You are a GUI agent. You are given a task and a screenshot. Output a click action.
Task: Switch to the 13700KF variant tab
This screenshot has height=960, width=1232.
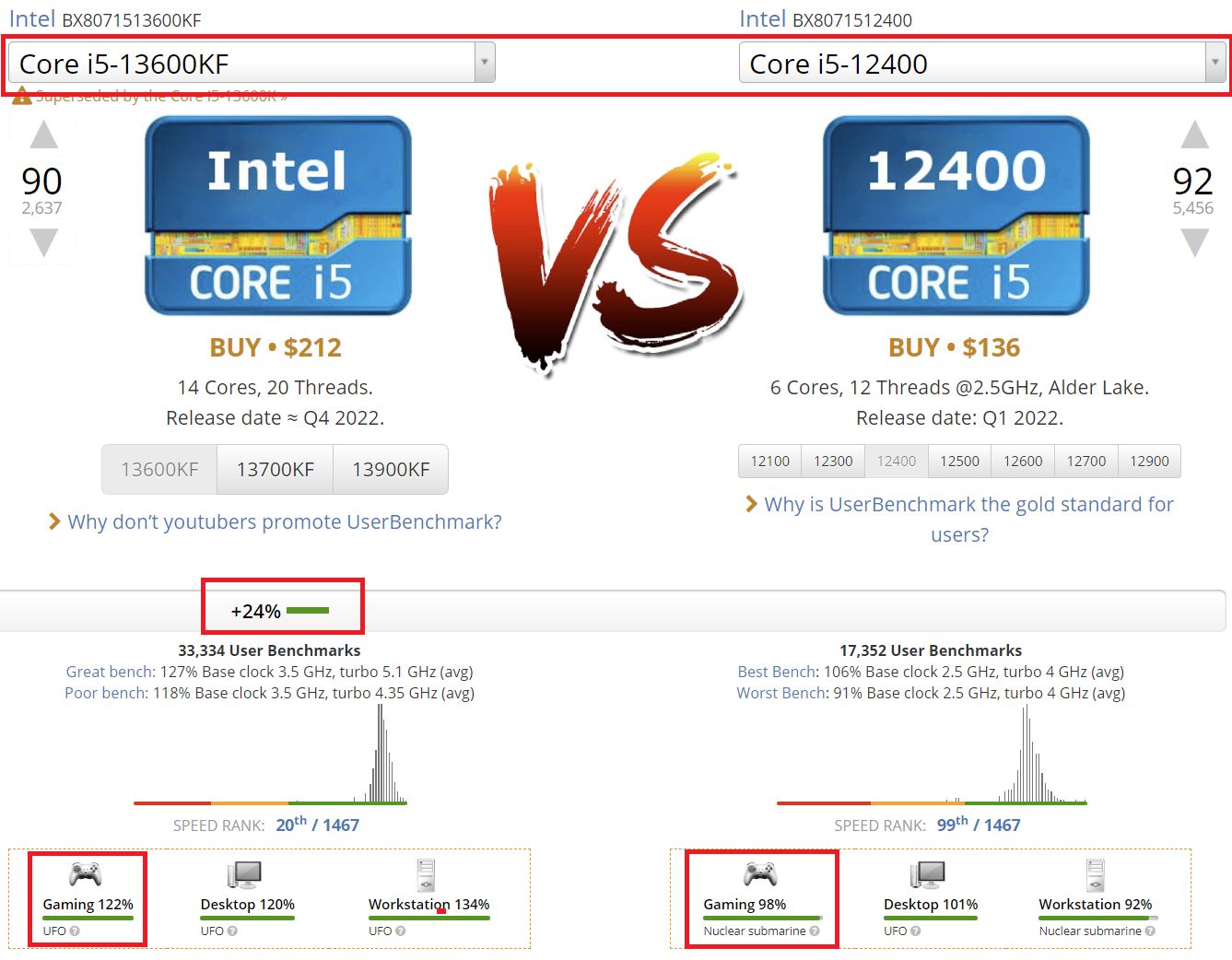coord(275,470)
